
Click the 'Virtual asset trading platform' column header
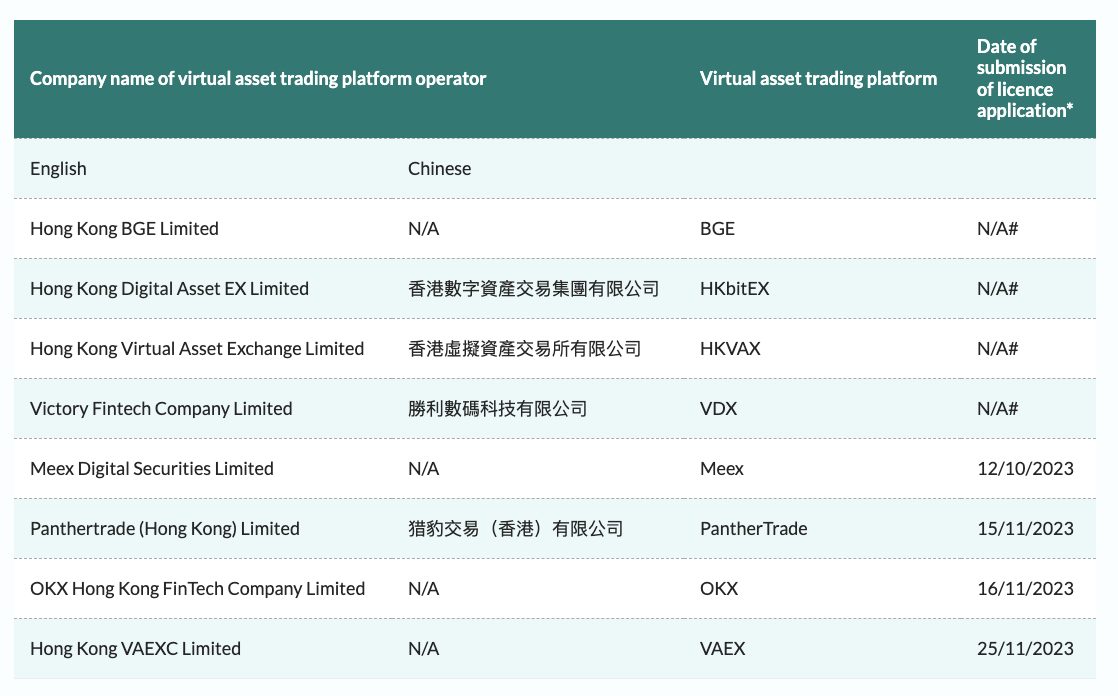[x=818, y=79]
